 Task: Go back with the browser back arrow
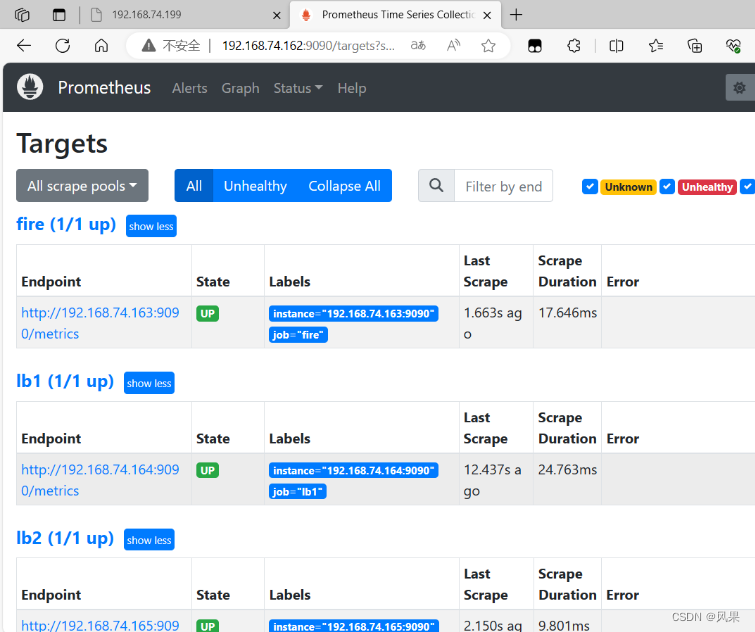click(x=24, y=46)
